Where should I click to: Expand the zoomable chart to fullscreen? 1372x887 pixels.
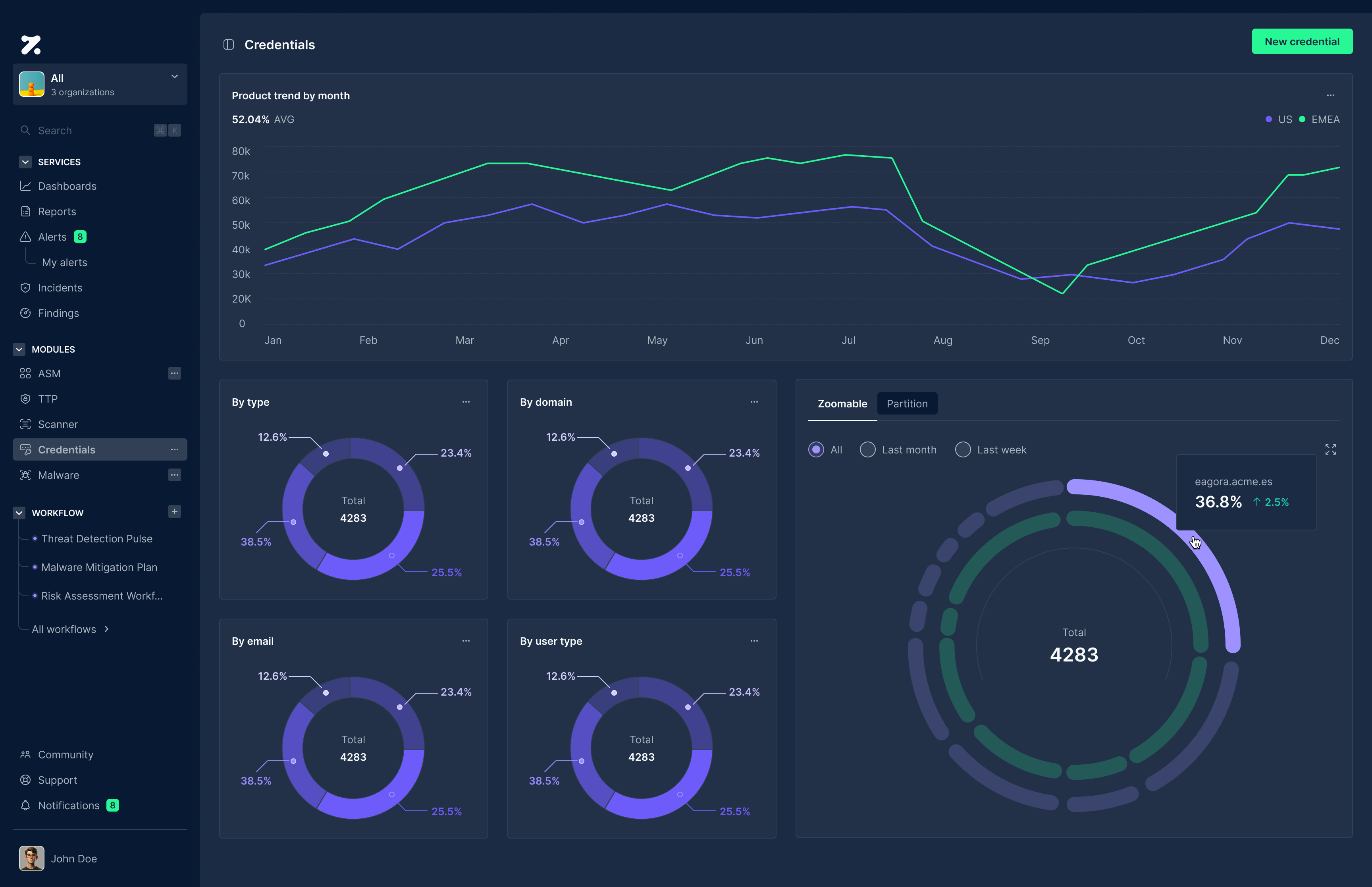click(1331, 449)
